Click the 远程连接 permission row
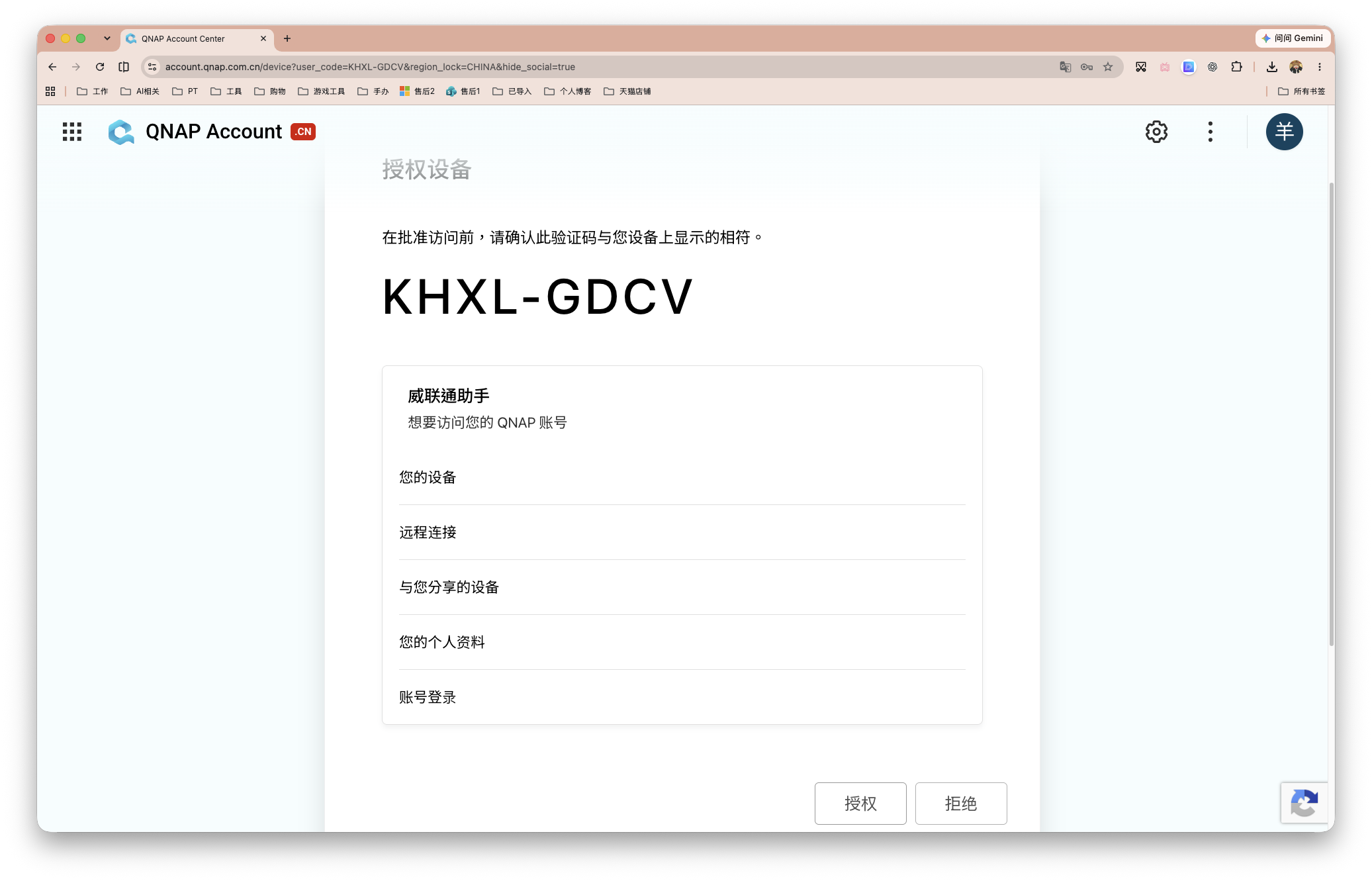 click(682, 532)
